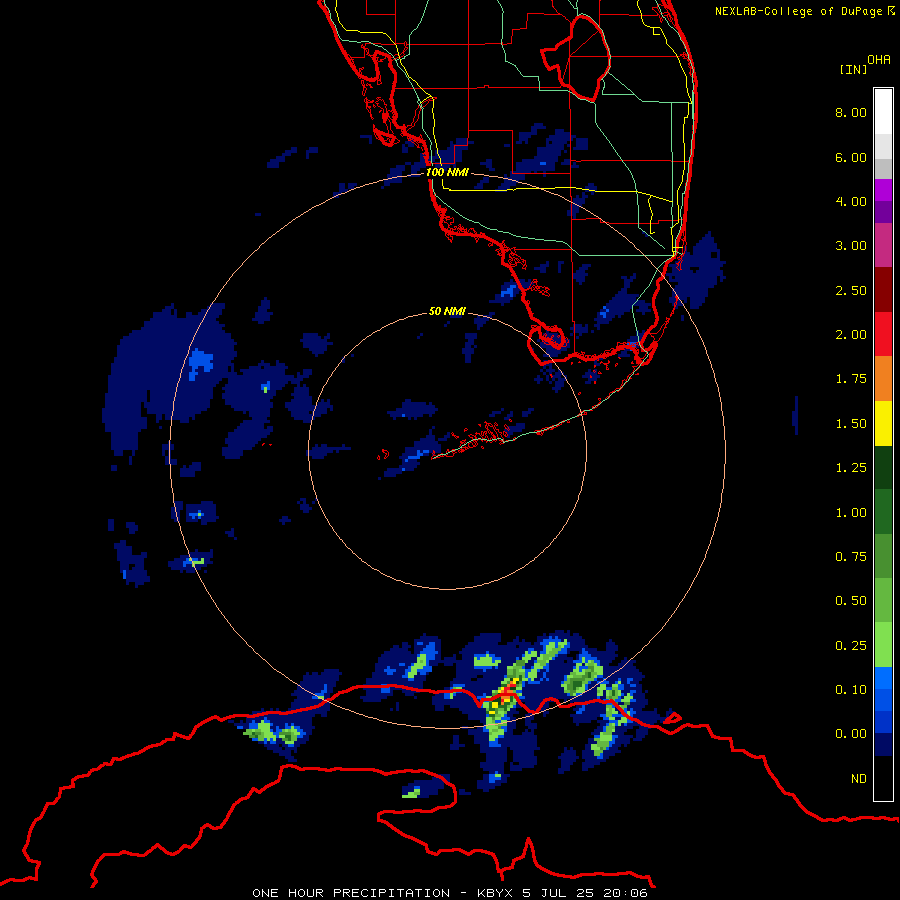900x900 pixels.
Task: Select the 0.10 legend value
Action: pyautogui.click(x=851, y=690)
